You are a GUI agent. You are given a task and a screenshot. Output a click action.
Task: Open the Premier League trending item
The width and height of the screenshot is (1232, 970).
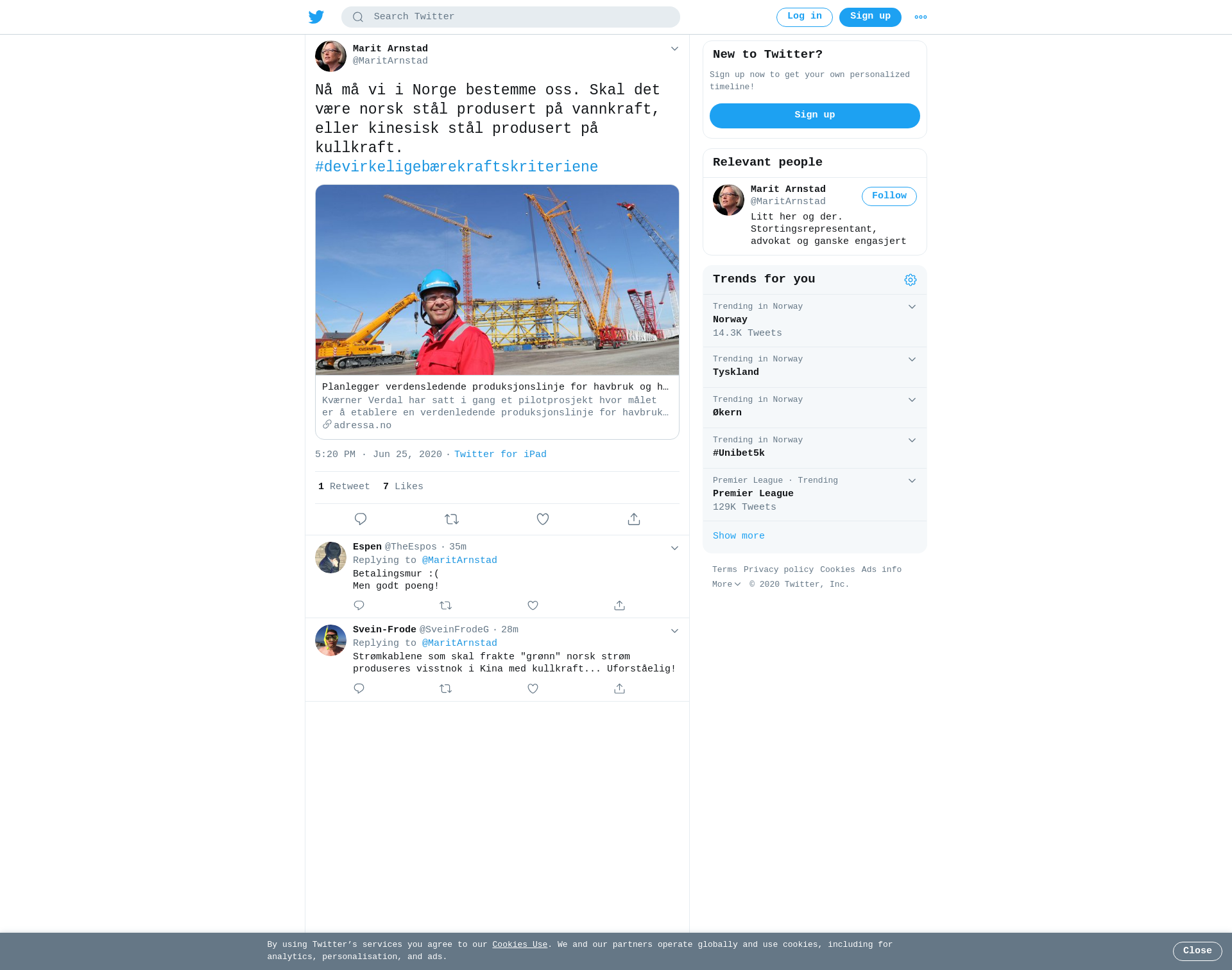[815, 494]
